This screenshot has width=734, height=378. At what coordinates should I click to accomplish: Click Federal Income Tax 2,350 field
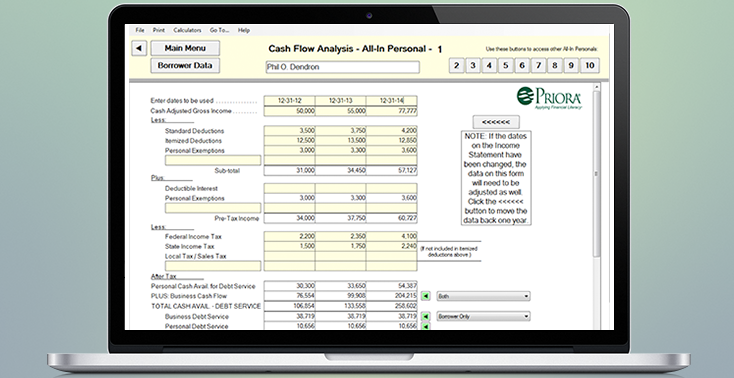340,237
